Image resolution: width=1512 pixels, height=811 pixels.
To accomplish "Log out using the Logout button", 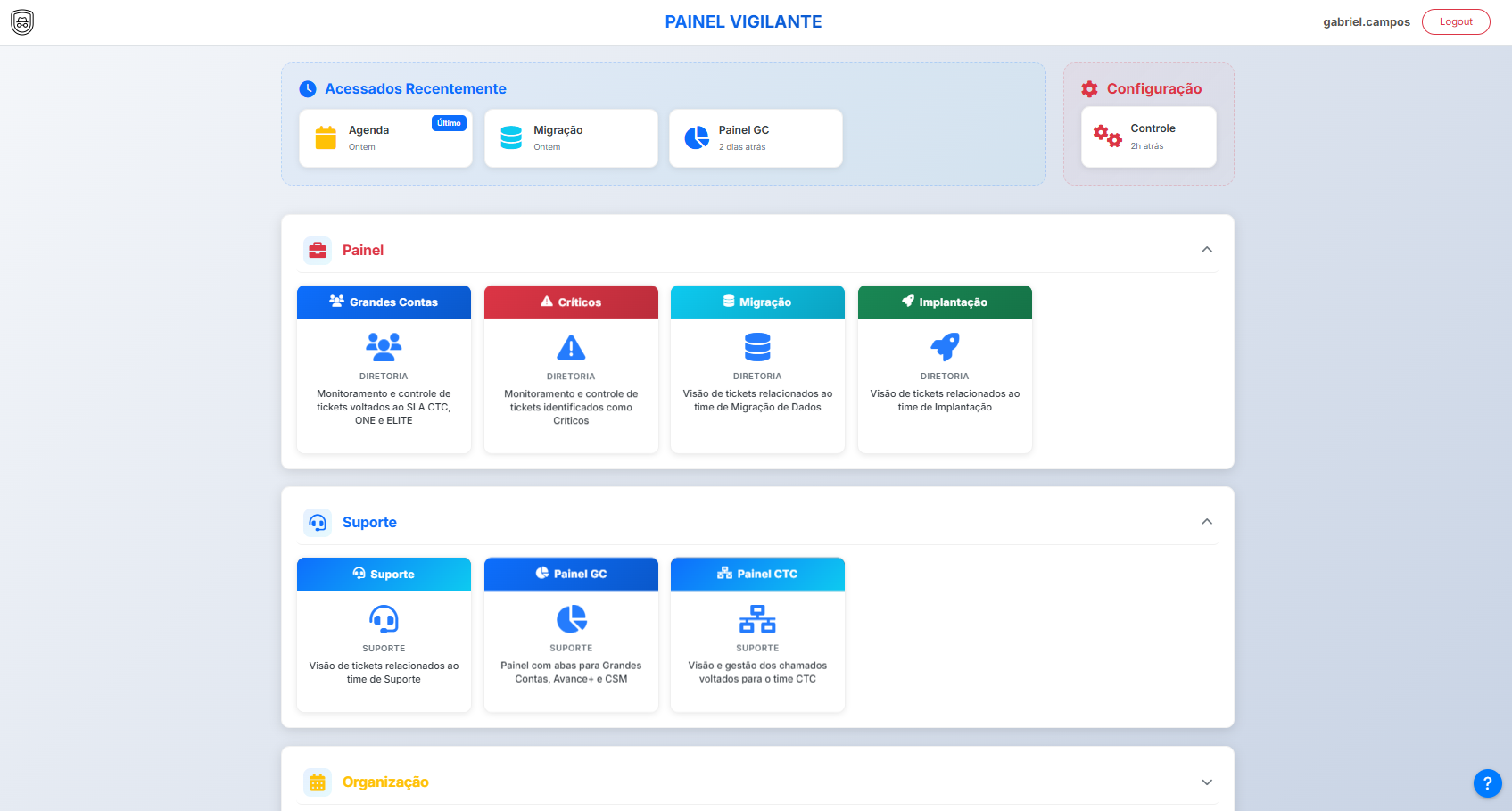I will (x=1455, y=22).
